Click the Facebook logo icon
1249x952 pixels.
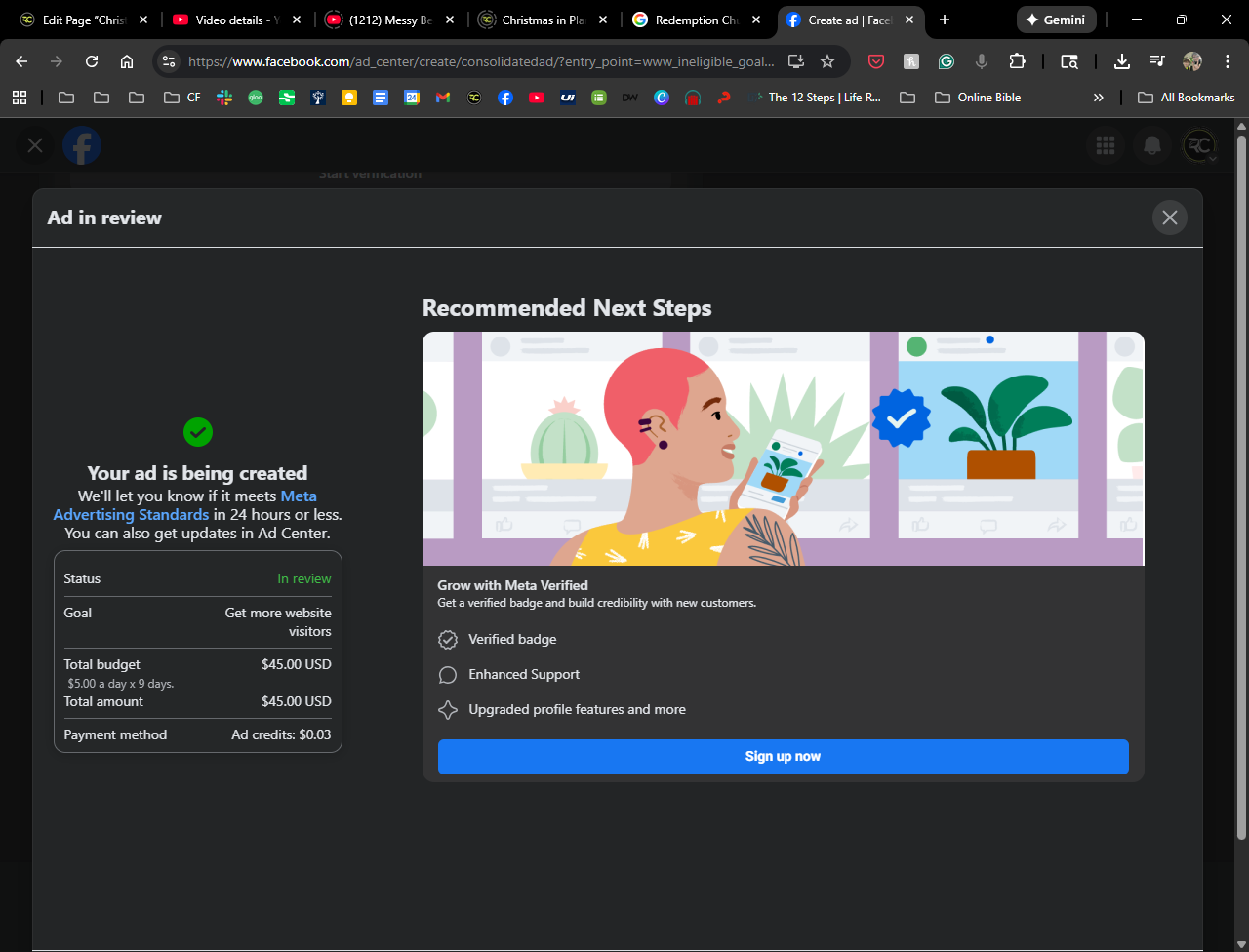pyautogui.click(x=82, y=145)
